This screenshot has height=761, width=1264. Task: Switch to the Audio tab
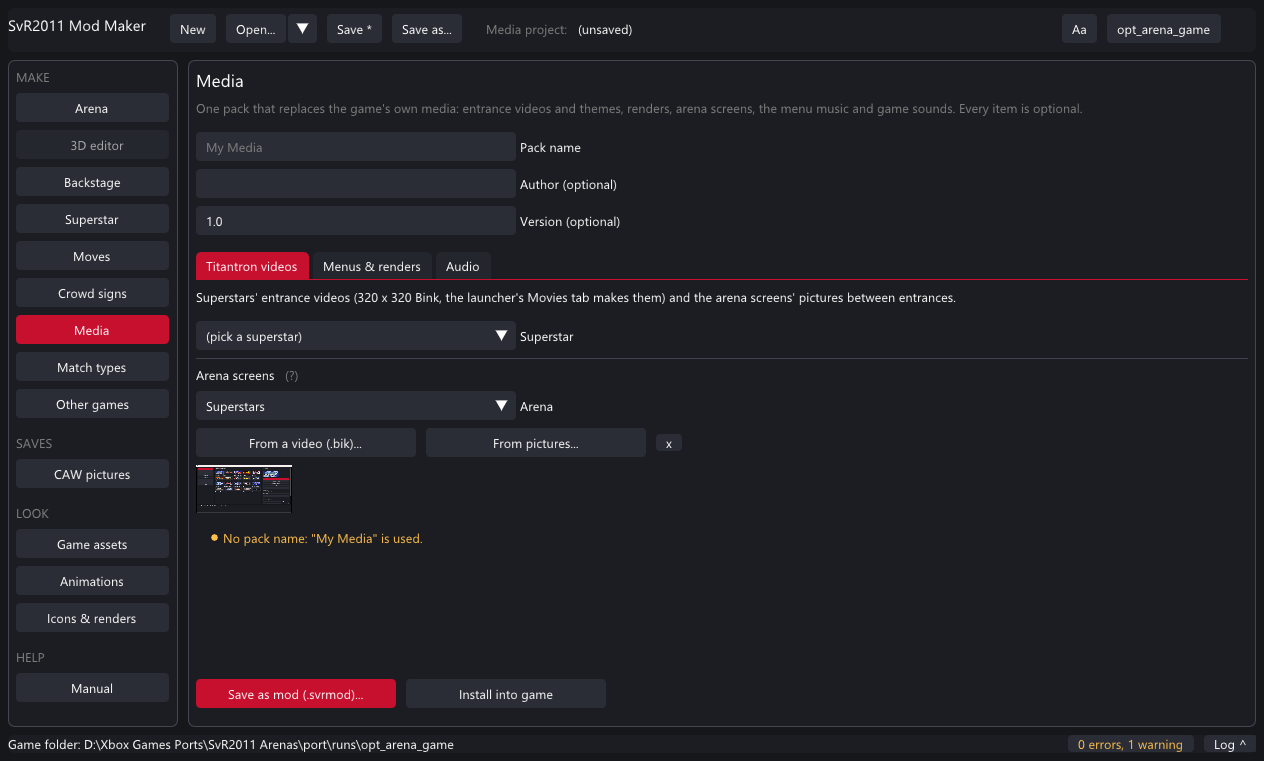[x=463, y=266]
